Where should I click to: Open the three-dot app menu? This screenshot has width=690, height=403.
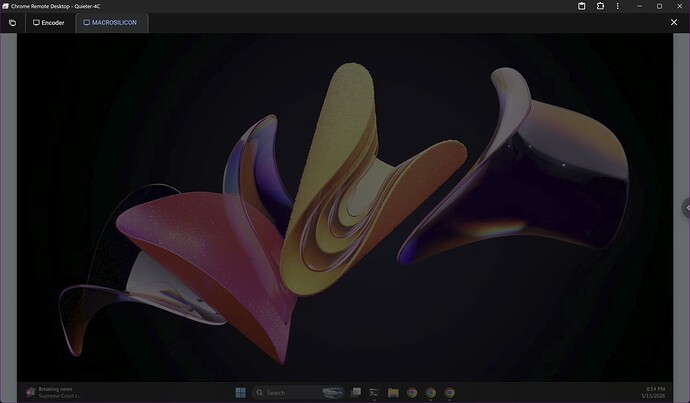(x=617, y=6)
